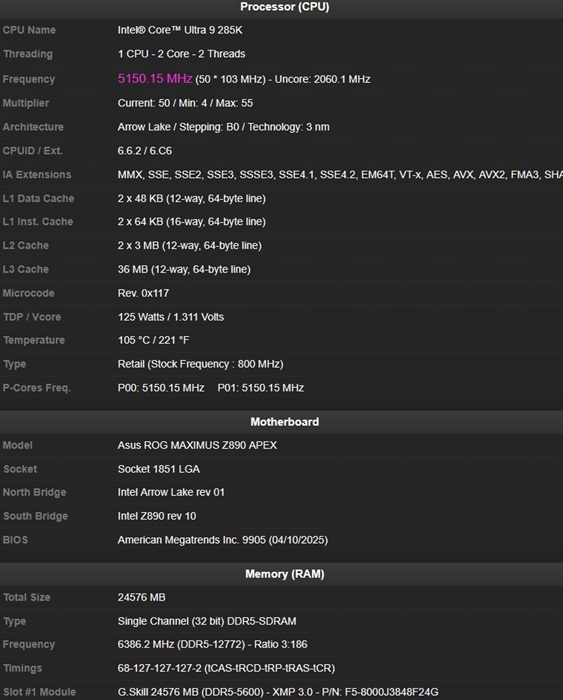This screenshot has height=700, width=563.
Task: Select the Motherboard section header
Action: (284, 422)
